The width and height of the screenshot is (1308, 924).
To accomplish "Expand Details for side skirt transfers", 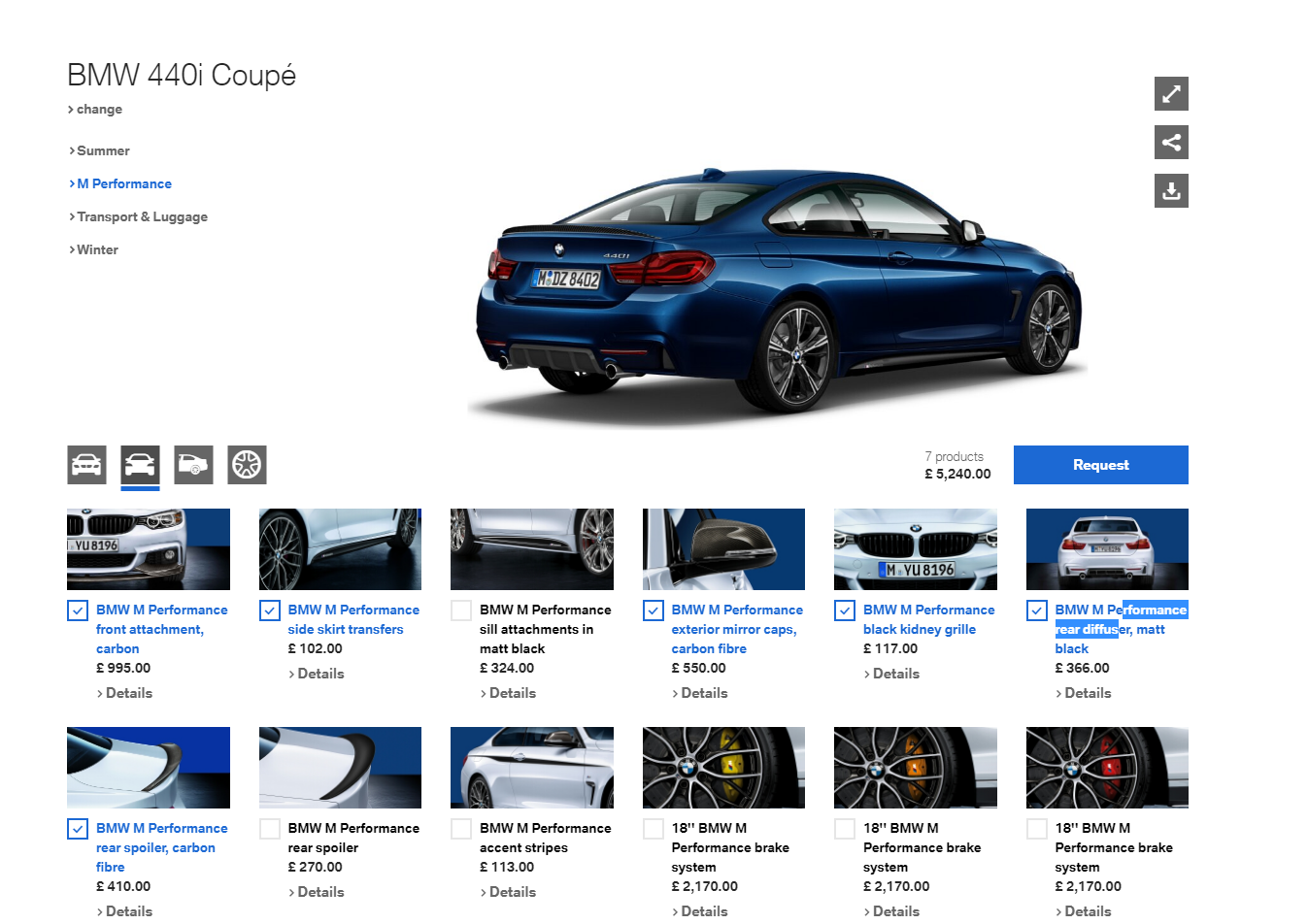I will point(317,674).
